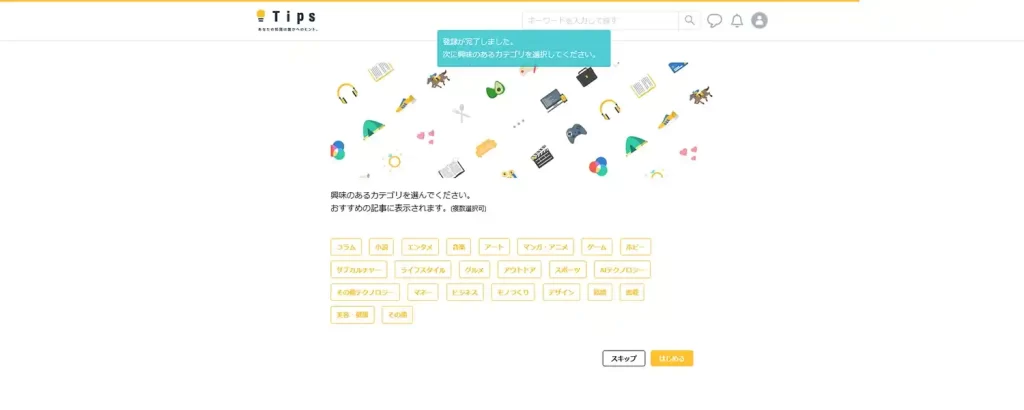1024x410 pixels.
Task: Click the magnifier search icon
Action: (x=690, y=20)
